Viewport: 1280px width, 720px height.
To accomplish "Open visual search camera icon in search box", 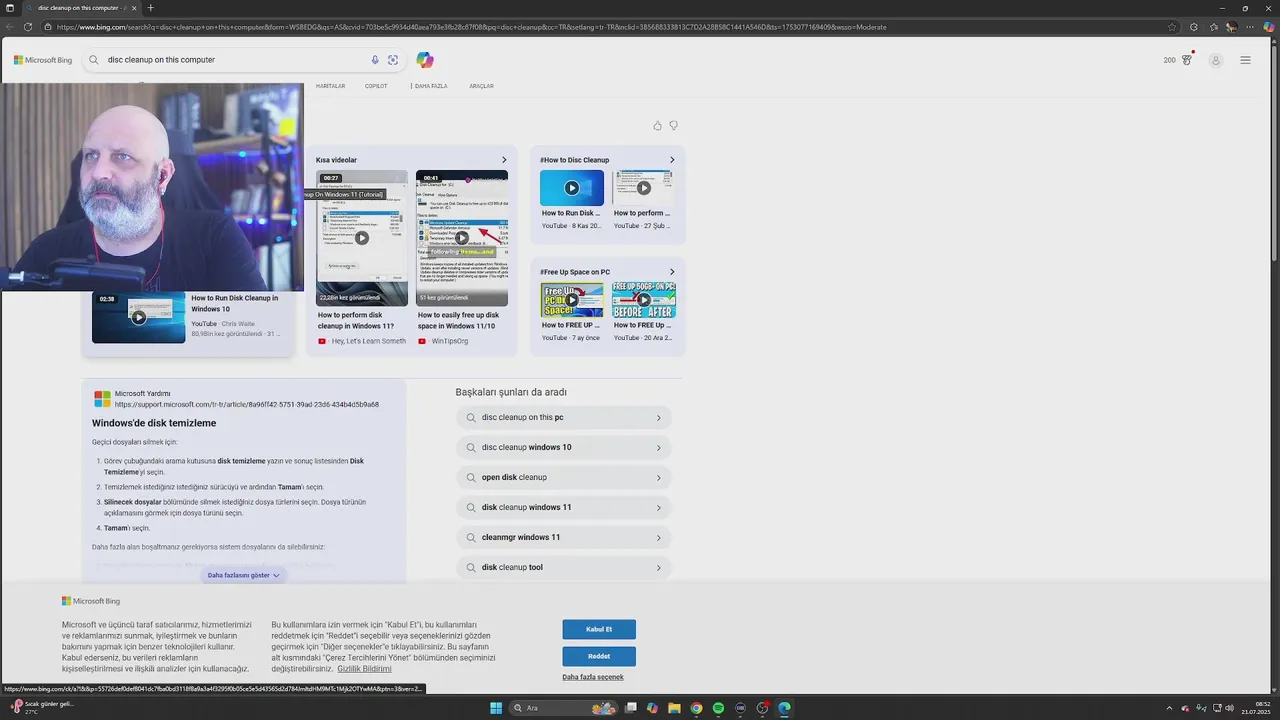I will pyautogui.click(x=393, y=60).
